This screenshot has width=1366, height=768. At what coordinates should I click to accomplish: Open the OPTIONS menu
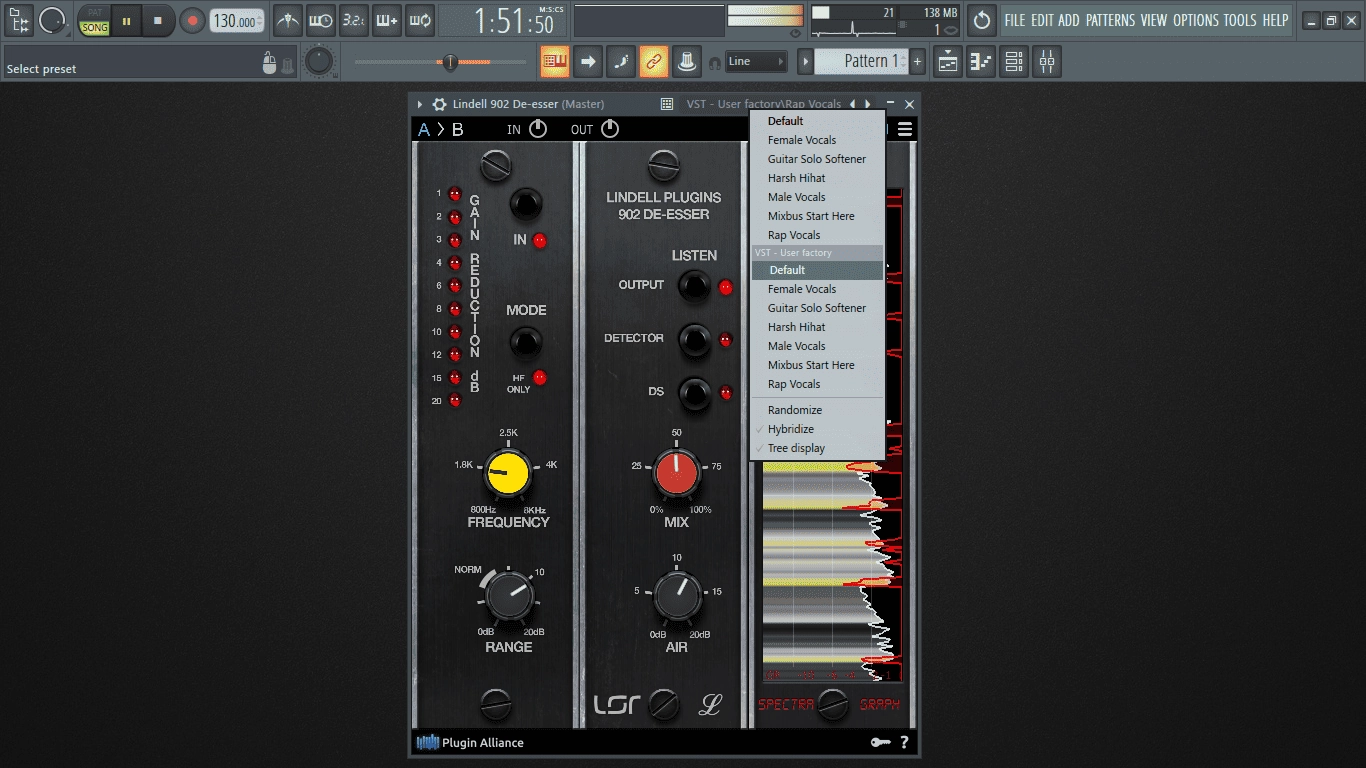1195,20
